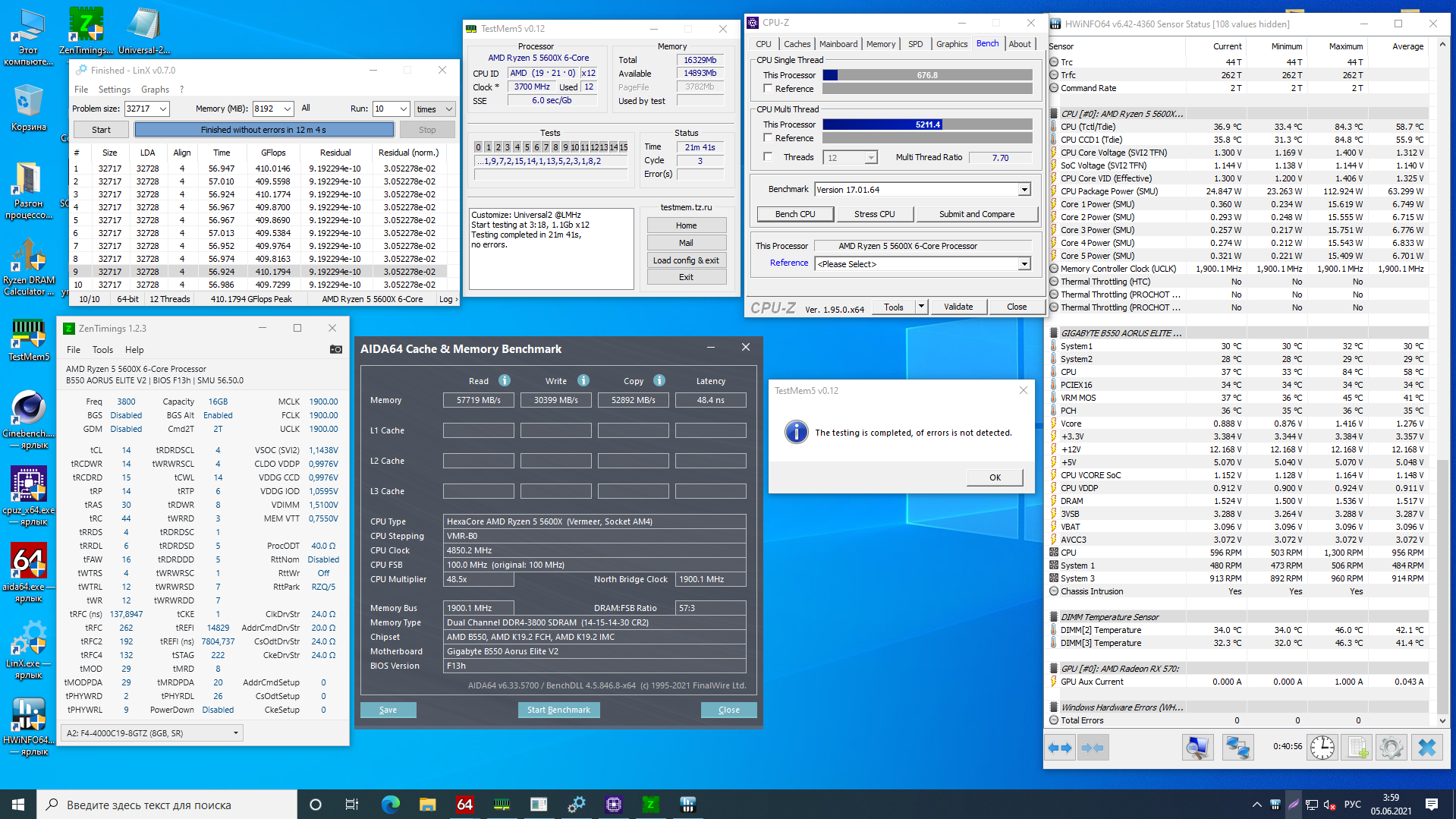Screen dimensions: 1456x819
Task: Open the LinX.exe desktop shortcut
Action: coord(29,650)
